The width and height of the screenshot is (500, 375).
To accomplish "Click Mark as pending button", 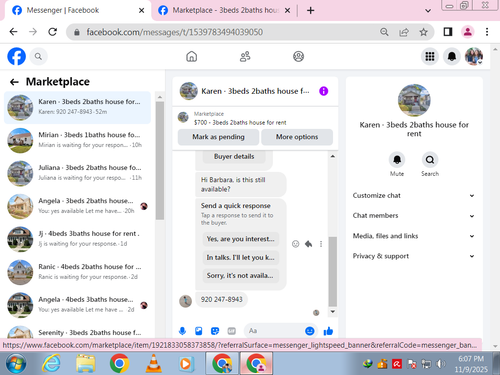I will pos(218,137).
